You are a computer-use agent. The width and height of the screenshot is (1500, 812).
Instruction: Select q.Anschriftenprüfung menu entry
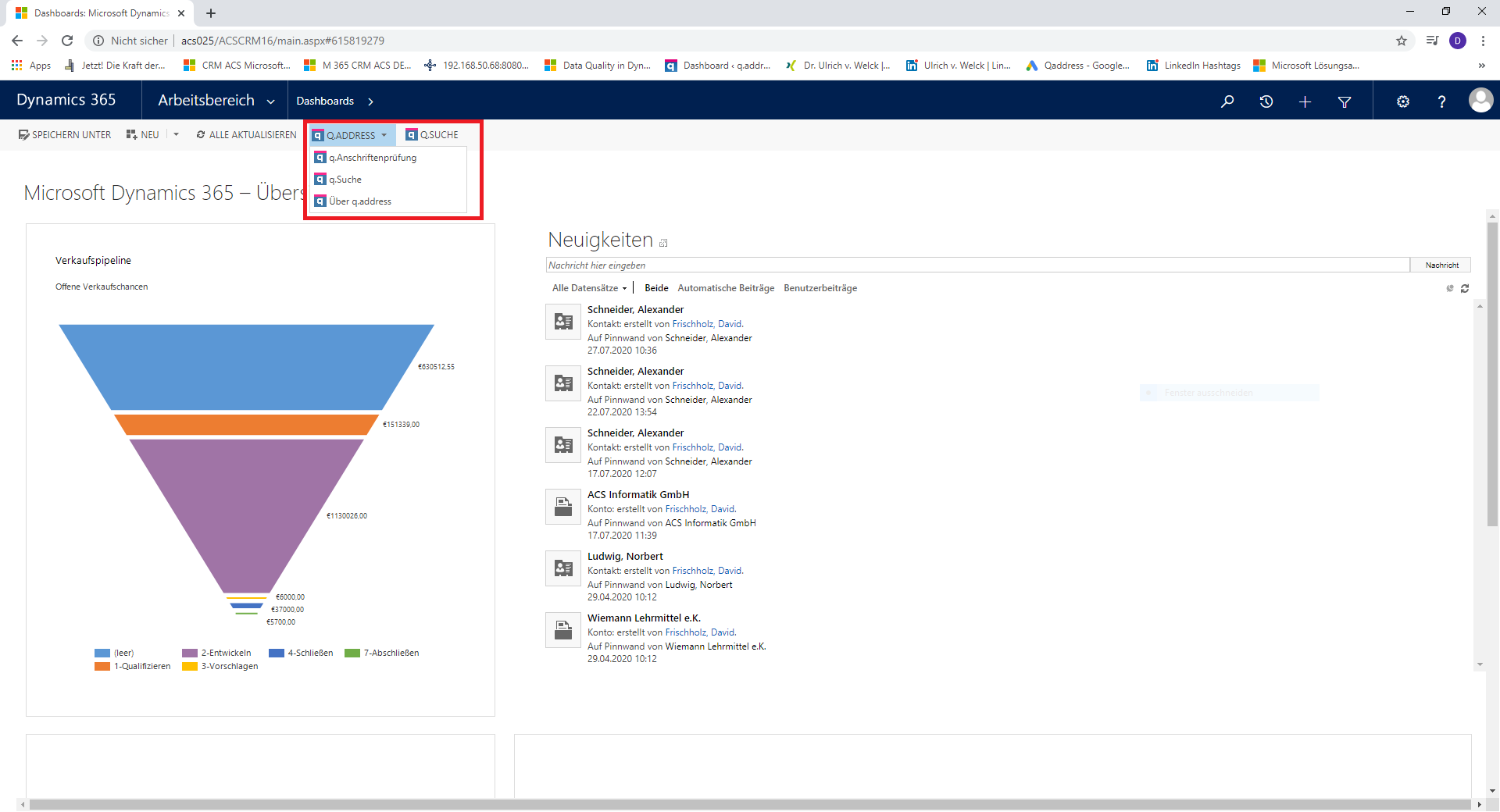click(373, 158)
